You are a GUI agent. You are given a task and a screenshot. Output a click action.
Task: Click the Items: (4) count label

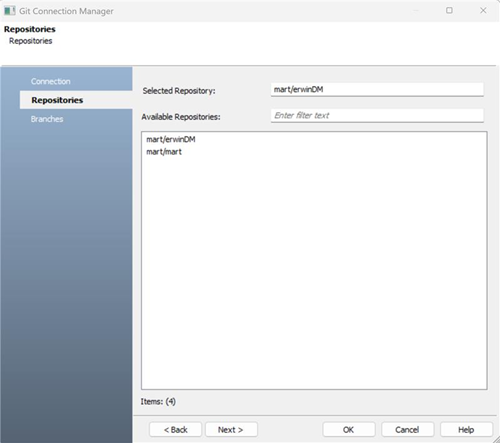(x=158, y=402)
